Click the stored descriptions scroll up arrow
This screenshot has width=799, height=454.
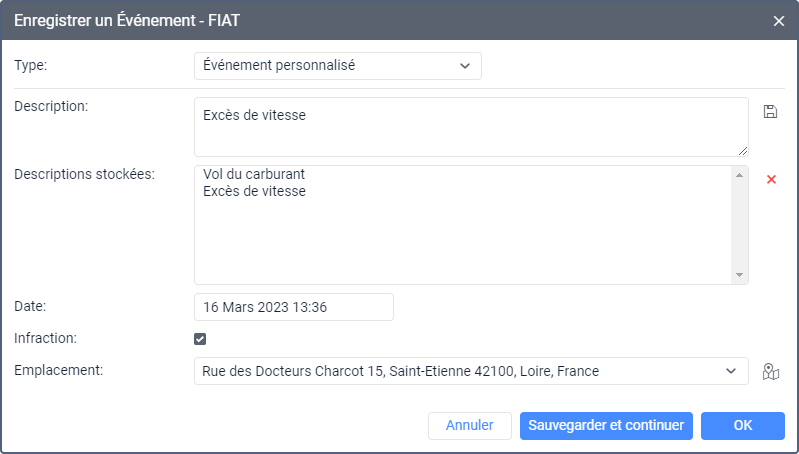(x=739, y=175)
